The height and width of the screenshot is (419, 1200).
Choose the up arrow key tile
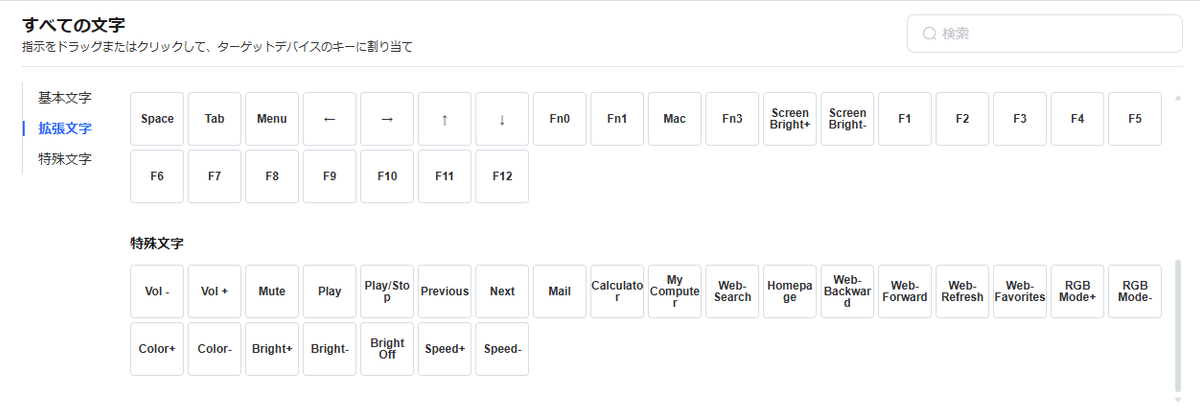445,118
